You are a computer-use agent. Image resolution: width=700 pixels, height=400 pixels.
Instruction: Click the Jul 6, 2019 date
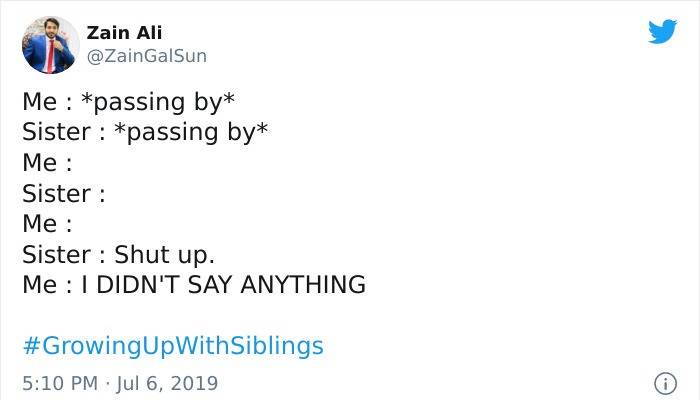point(167,384)
